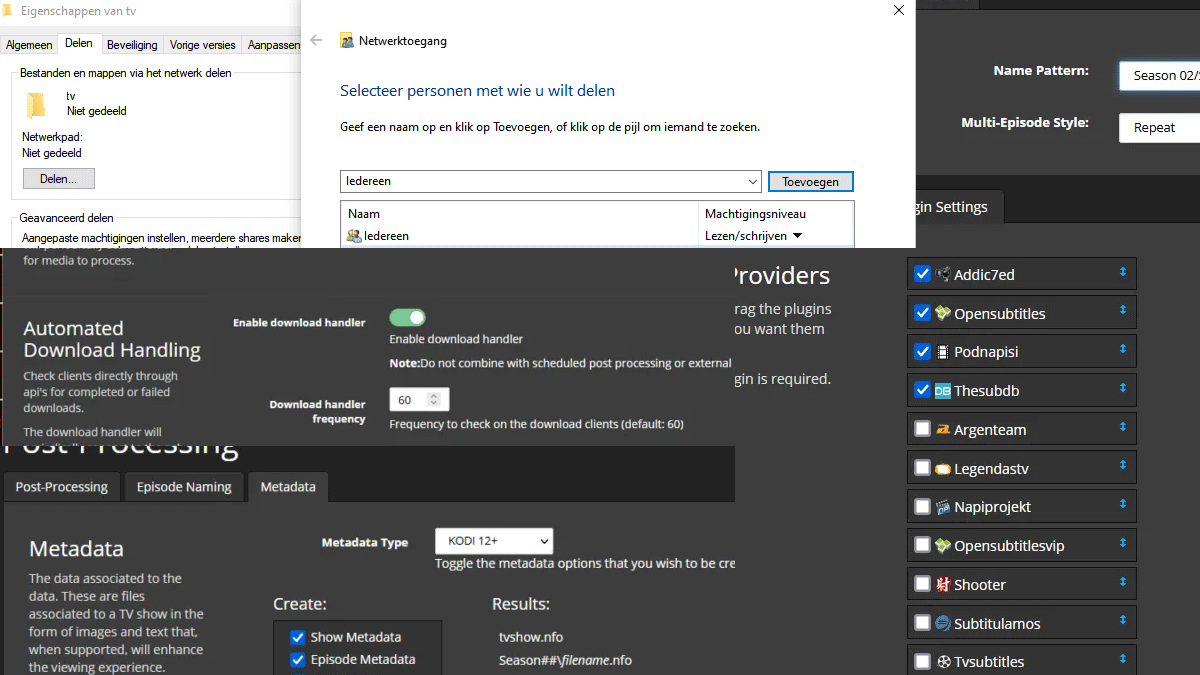
Task: Increase the download handler frequency stepper
Action: coord(433,396)
